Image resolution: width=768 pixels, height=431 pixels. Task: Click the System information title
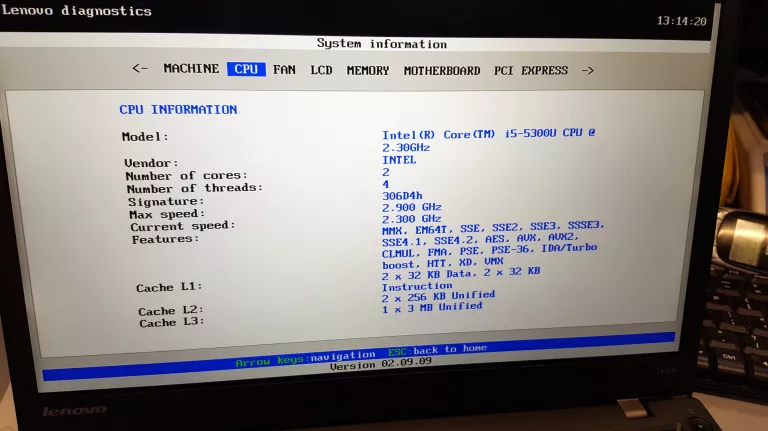[382, 44]
